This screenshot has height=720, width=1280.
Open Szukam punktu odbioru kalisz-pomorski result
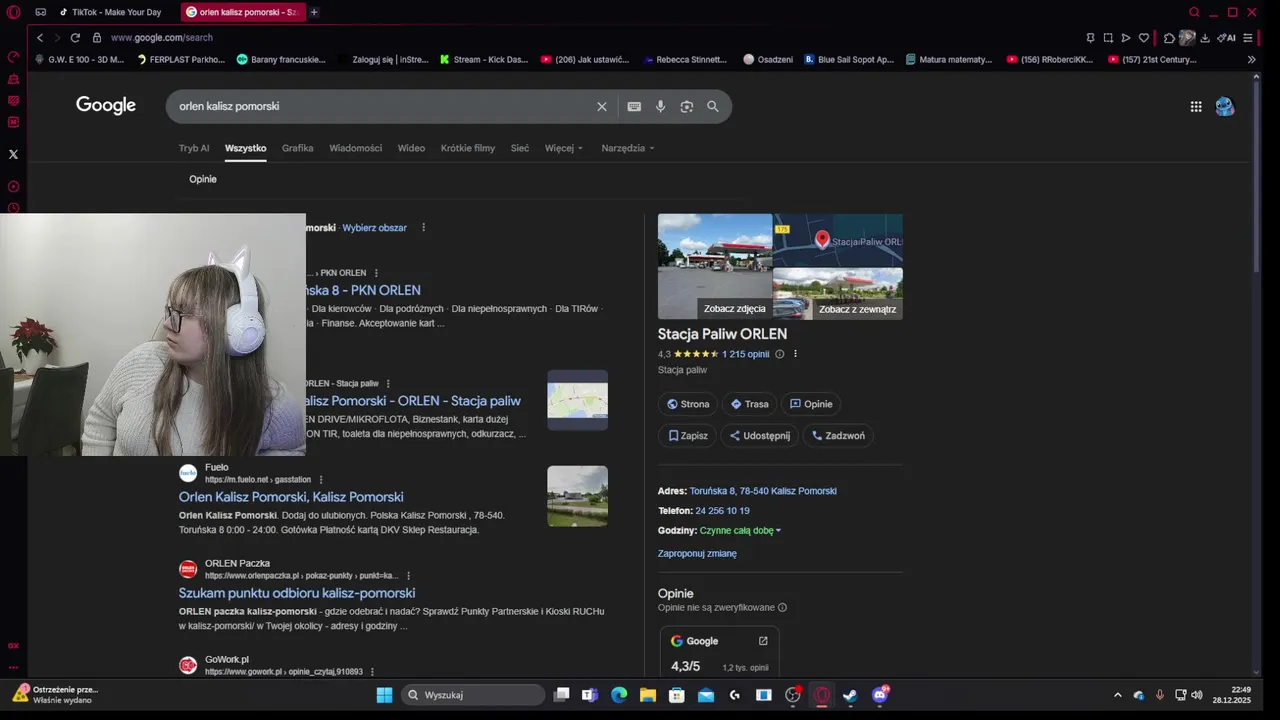(x=297, y=593)
